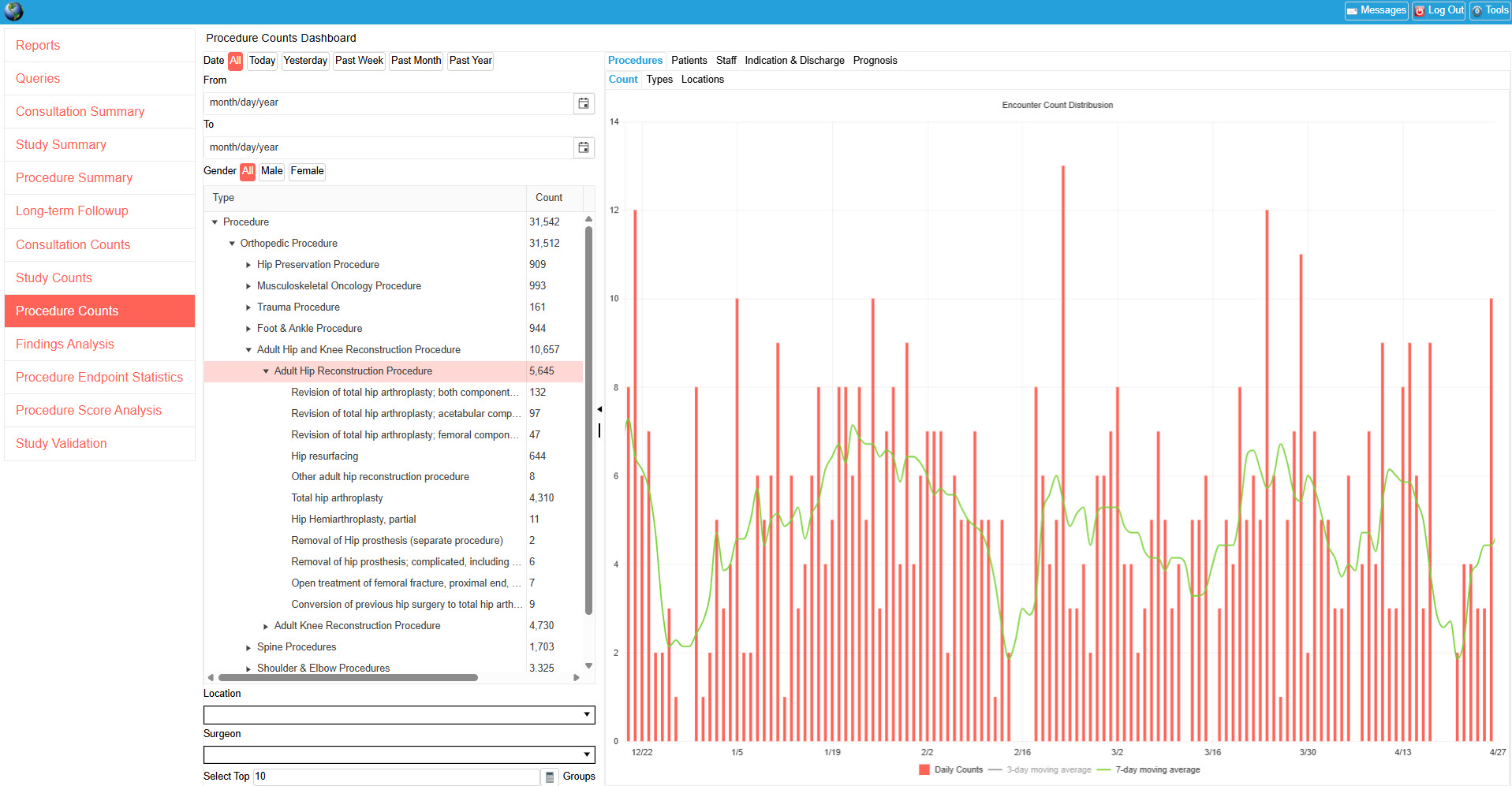This screenshot has width=1512, height=786.
Task: Toggle the 7-day moving average legend
Action: tap(1149, 769)
